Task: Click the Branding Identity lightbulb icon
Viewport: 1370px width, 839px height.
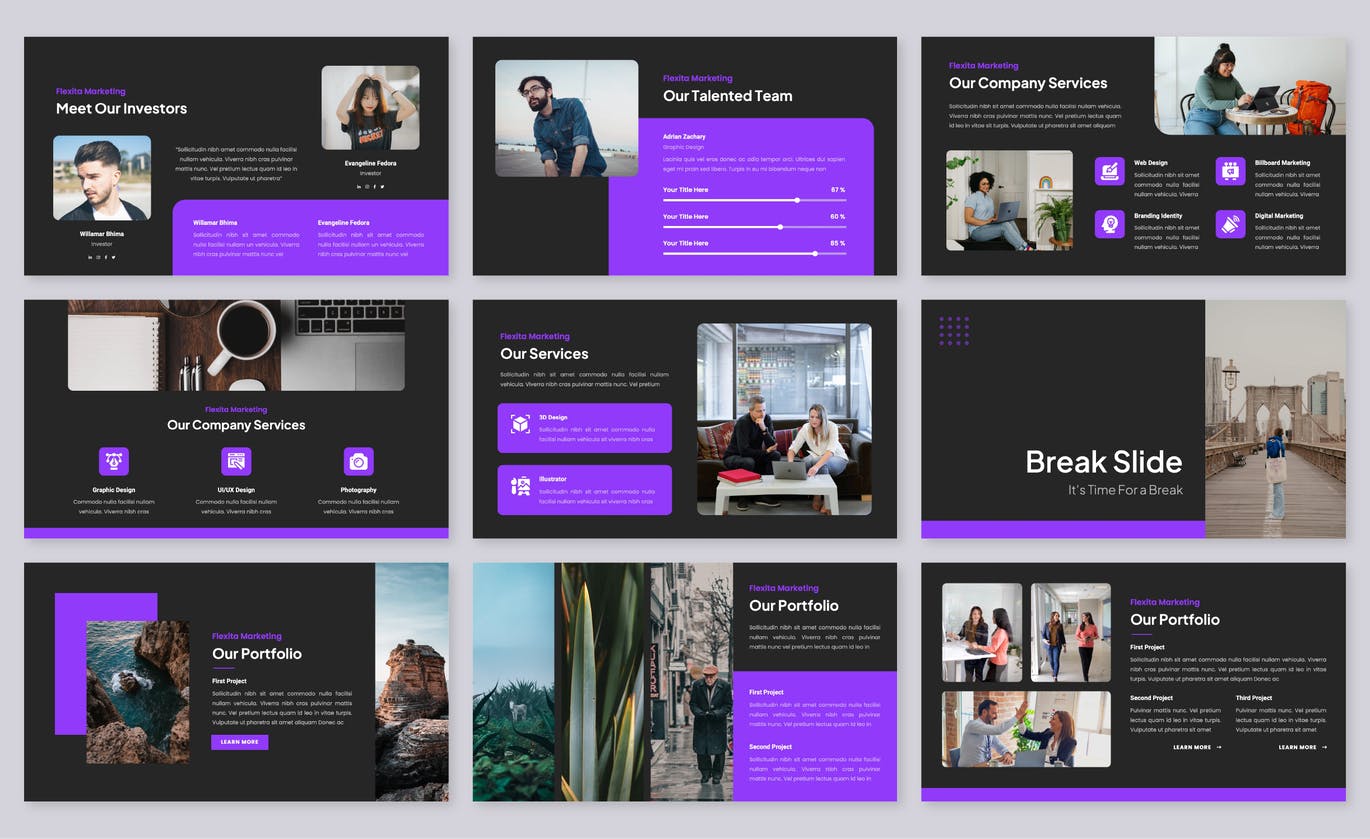Action: click(x=1109, y=224)
